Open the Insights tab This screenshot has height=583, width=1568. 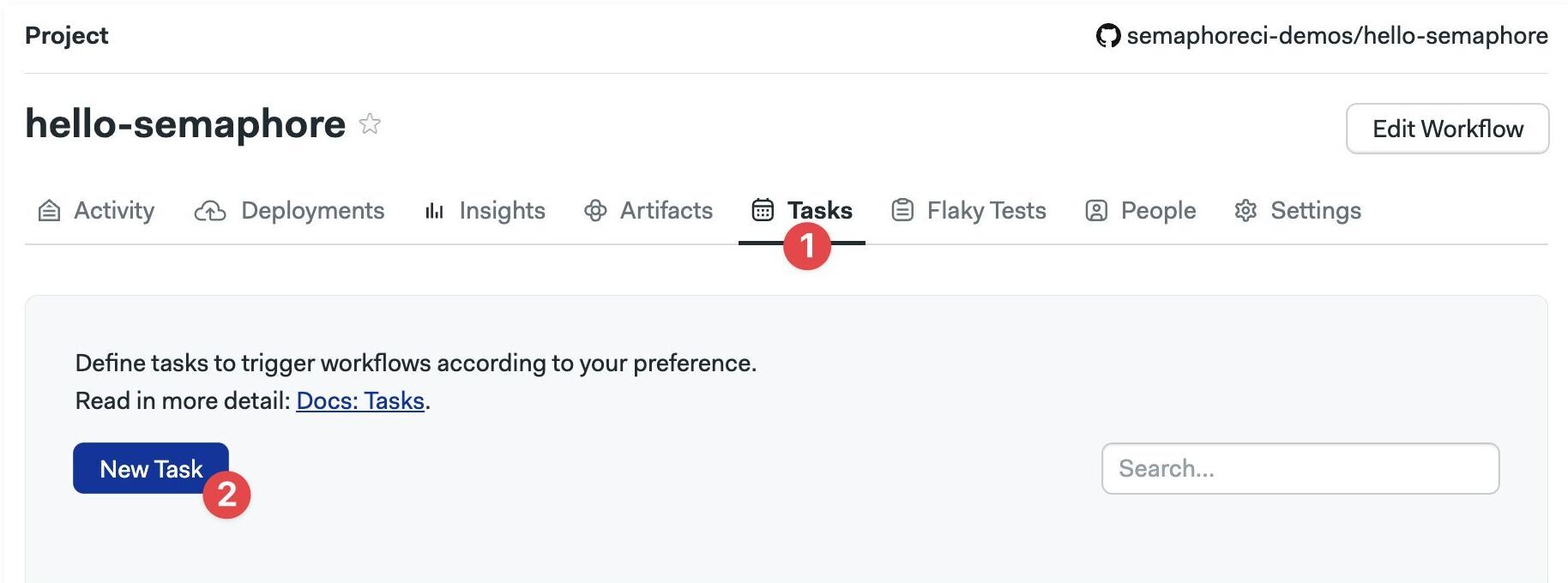[x=485, y=210]
